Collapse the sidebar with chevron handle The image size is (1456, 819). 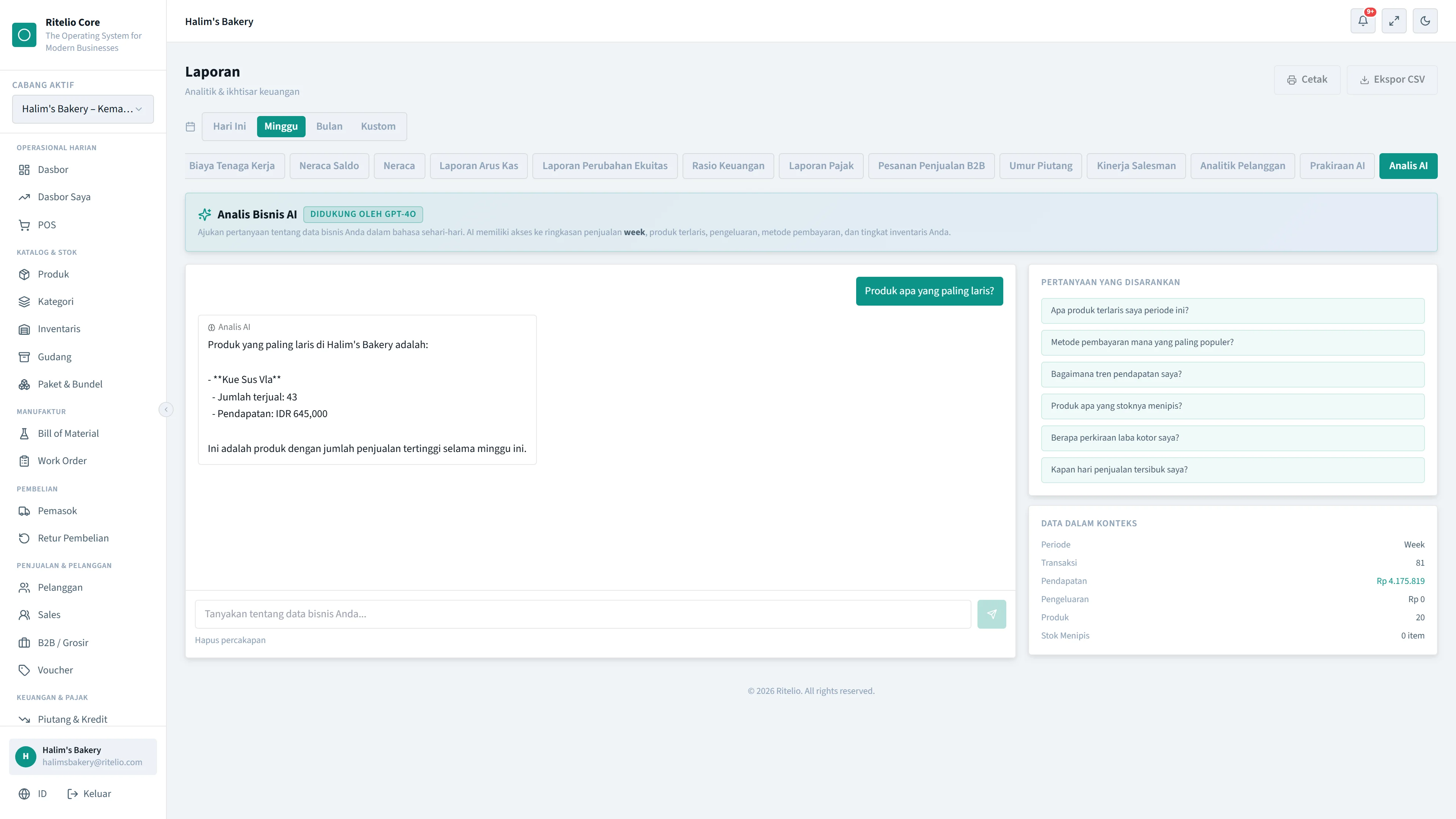point(166,409)
